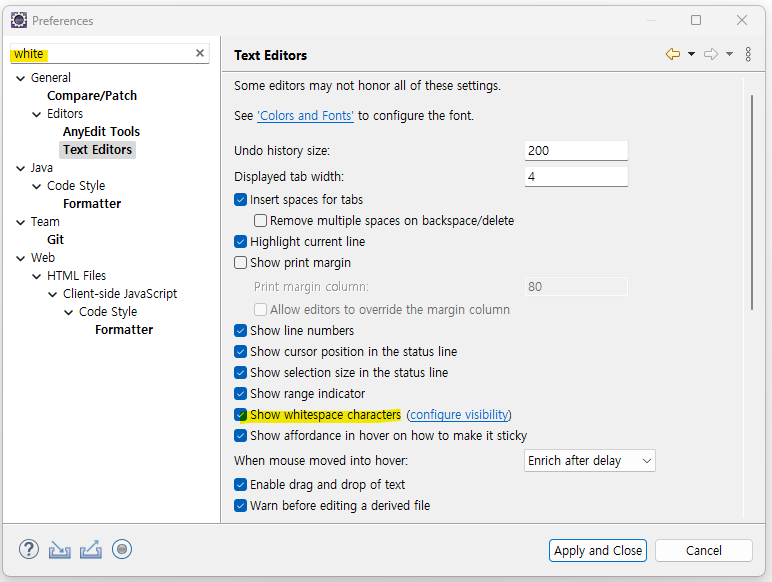This screenshot has width=772, height=582.
Task: Click the back navigation arrow icon
Action: 673,54
